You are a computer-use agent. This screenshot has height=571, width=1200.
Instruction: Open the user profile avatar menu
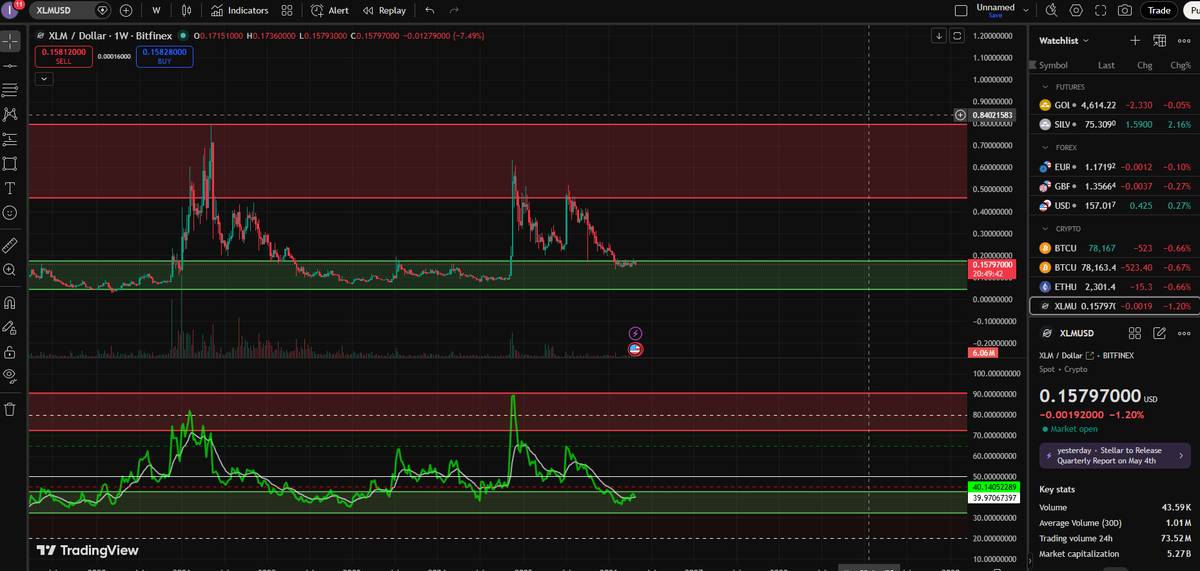pos(12,10)
